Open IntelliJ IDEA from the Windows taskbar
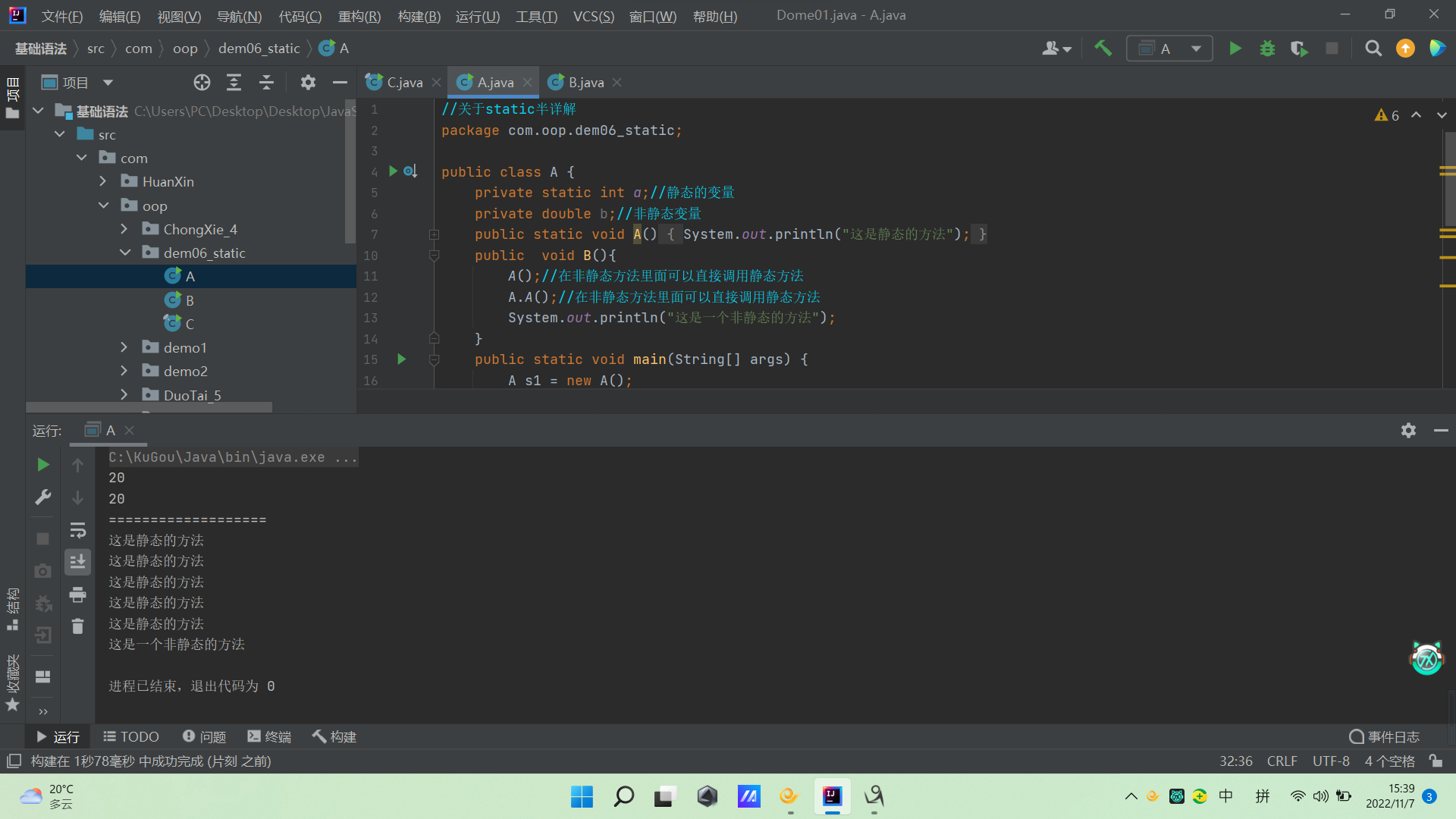The image size is (1456, 819). (x=832, y=796)
